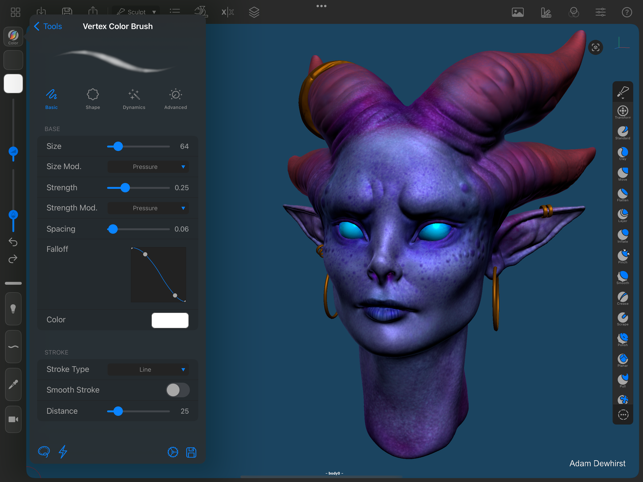The width and height of the screenshot is (643, 482).
Task: Select the Polish brush
Action: pyautogui.click(x=622, y=339)
